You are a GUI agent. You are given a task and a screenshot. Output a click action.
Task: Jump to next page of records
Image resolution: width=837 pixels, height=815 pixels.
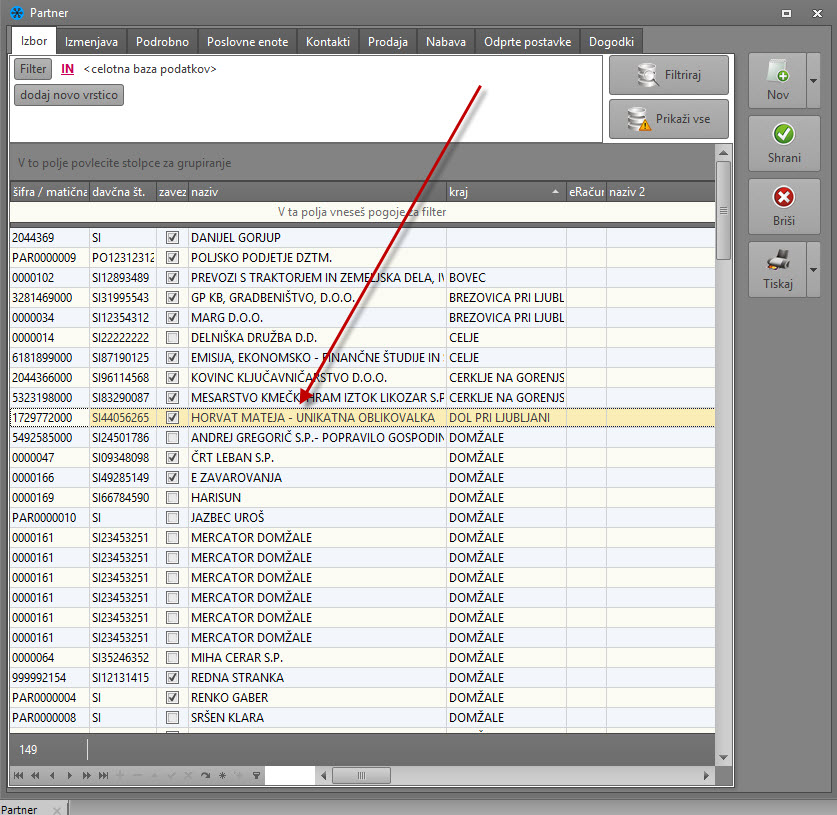pos(86,776)
